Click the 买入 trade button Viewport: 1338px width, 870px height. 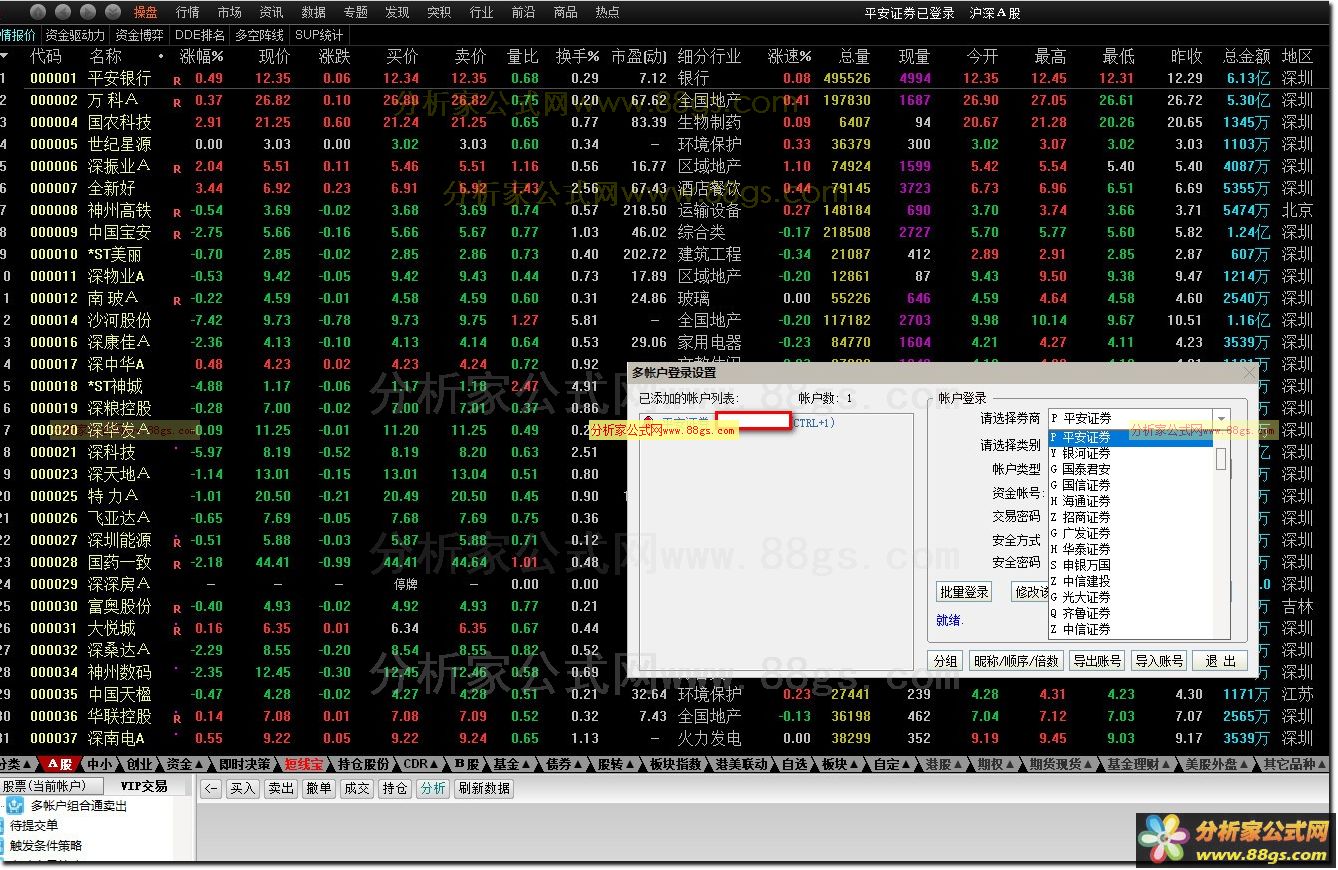click(242, 788)
